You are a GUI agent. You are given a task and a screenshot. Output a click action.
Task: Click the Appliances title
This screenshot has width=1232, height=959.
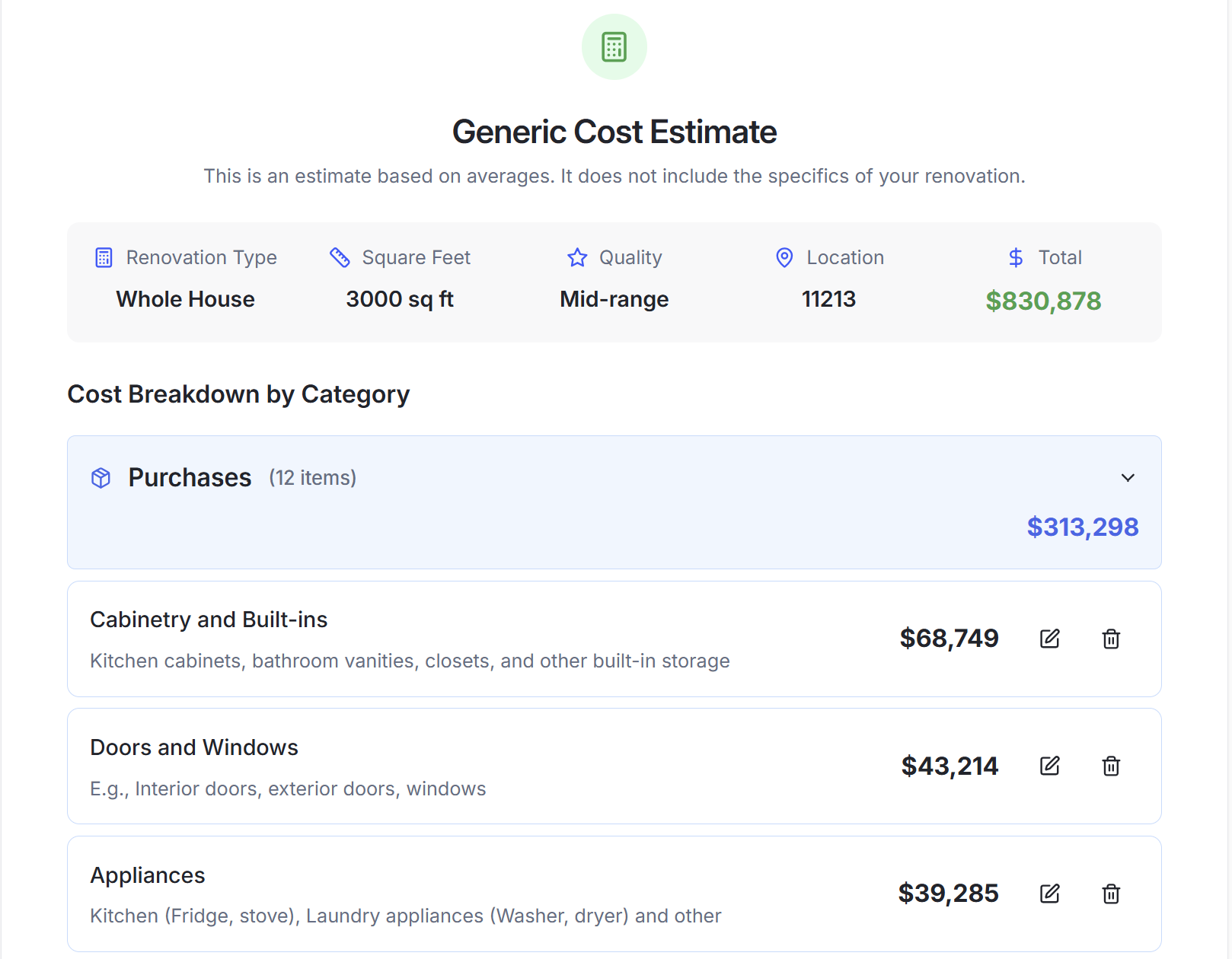pyautogui.click(x=148, y=875)
